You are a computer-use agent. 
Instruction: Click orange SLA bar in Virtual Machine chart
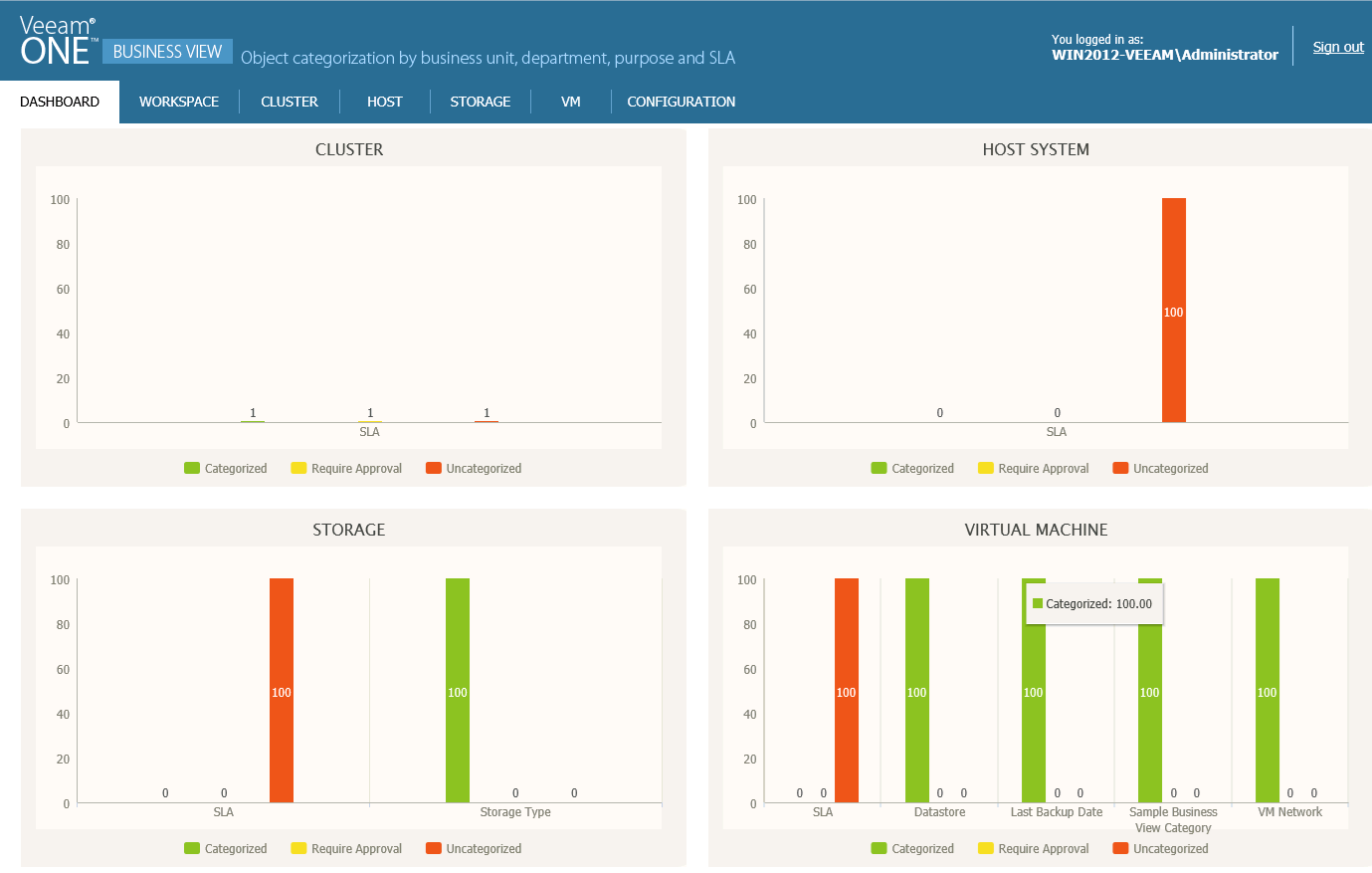point(847,691)
